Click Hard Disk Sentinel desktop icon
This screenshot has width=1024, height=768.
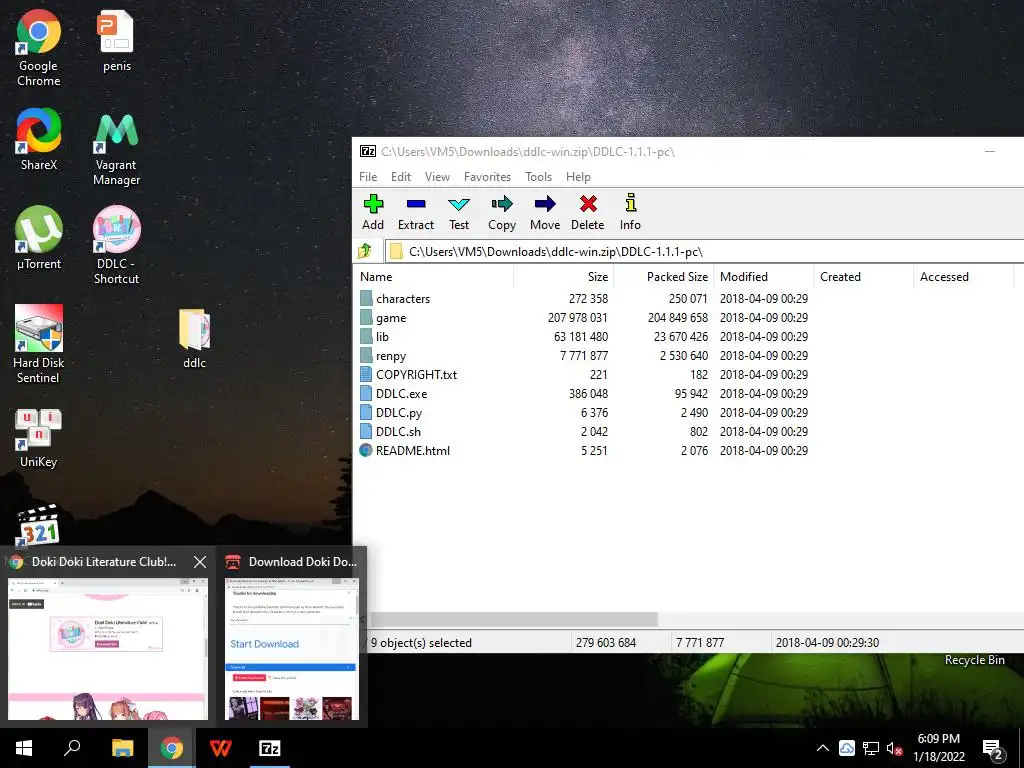39,344
